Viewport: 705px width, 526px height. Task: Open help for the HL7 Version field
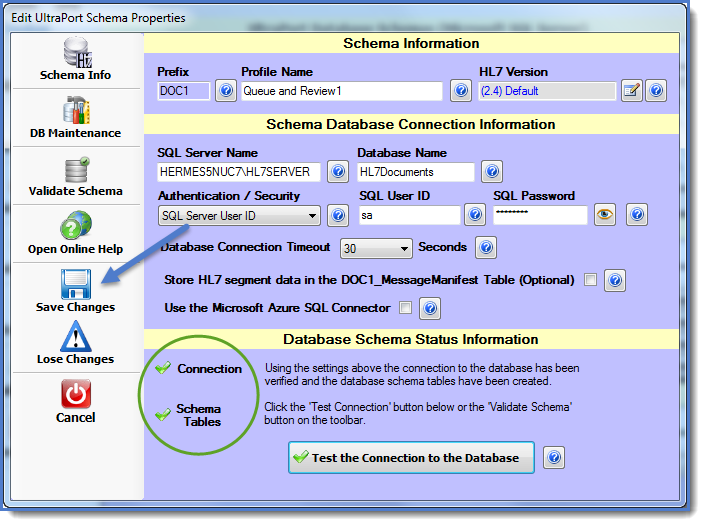pyautogui.click(x=656, y=91)
